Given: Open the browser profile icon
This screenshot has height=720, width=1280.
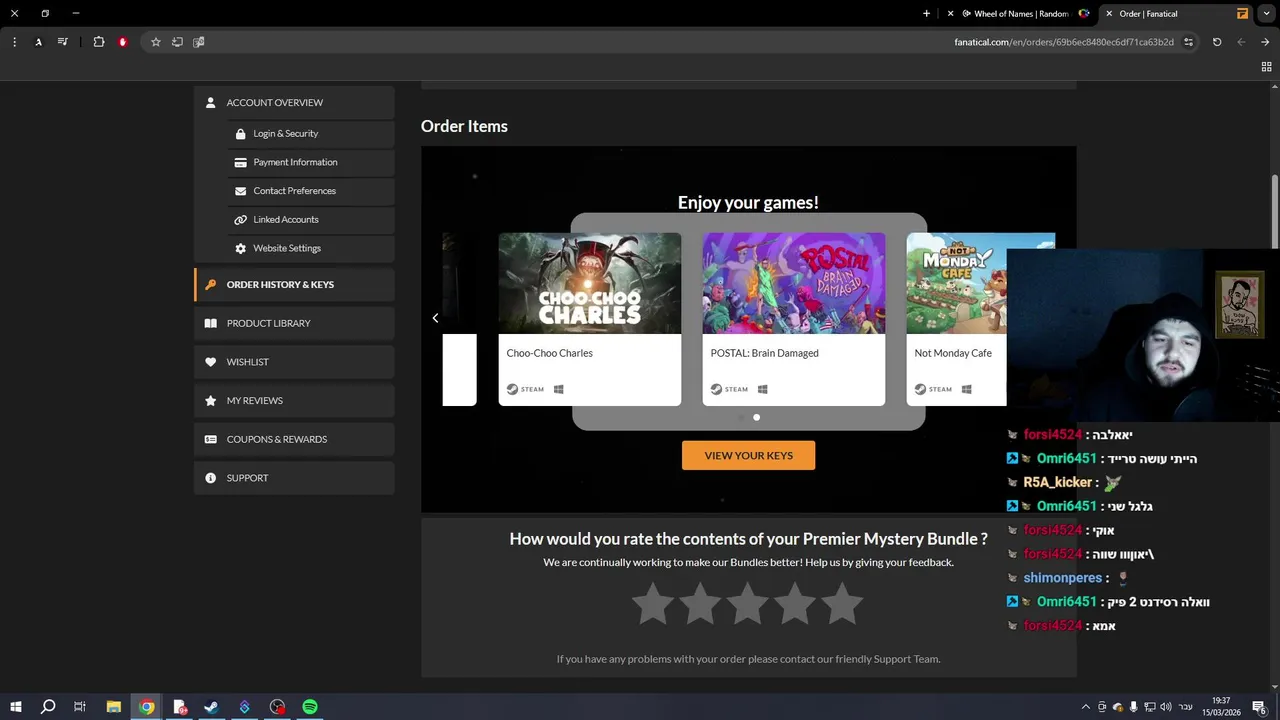Looking at the screenshot, I should click(x=38, y=42).
